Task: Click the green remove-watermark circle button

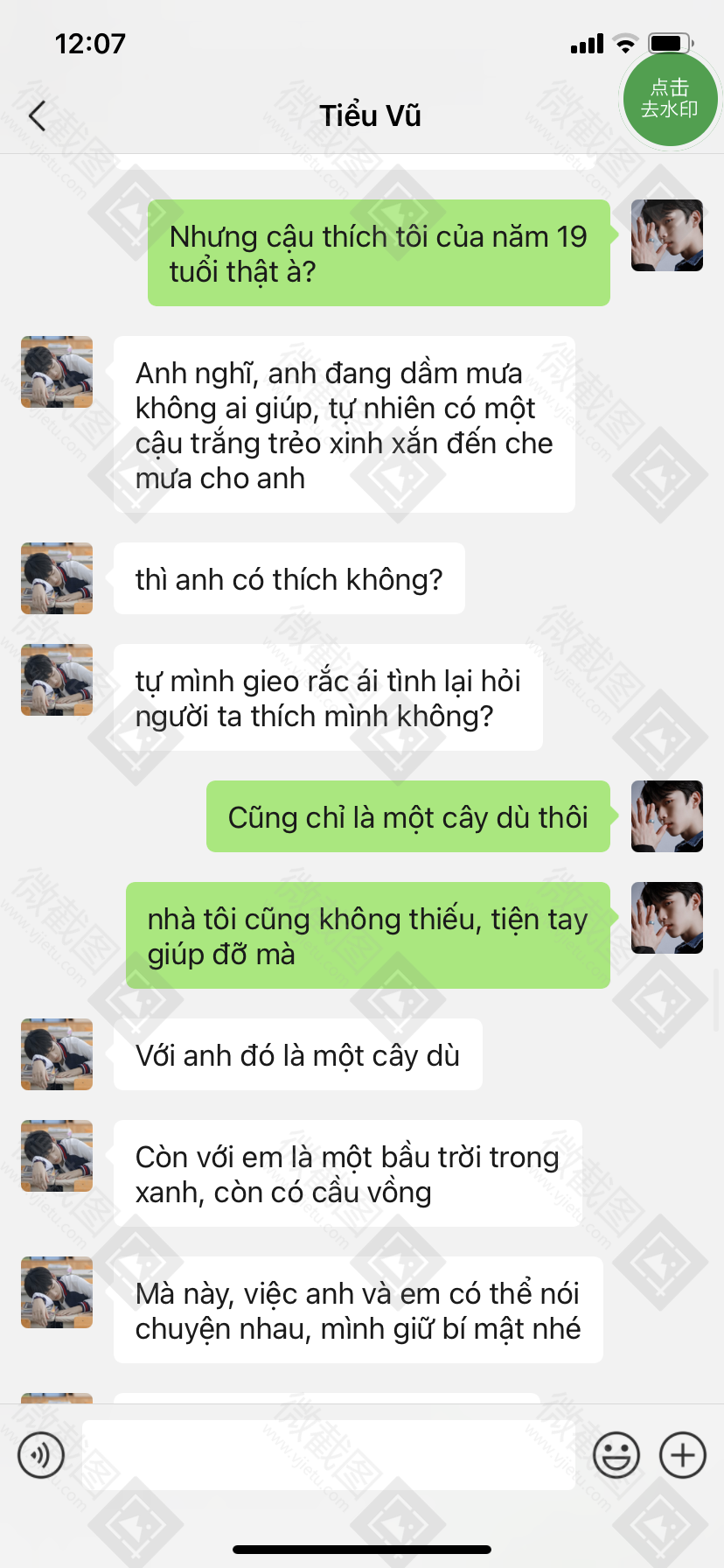Action: pos(670,98)
